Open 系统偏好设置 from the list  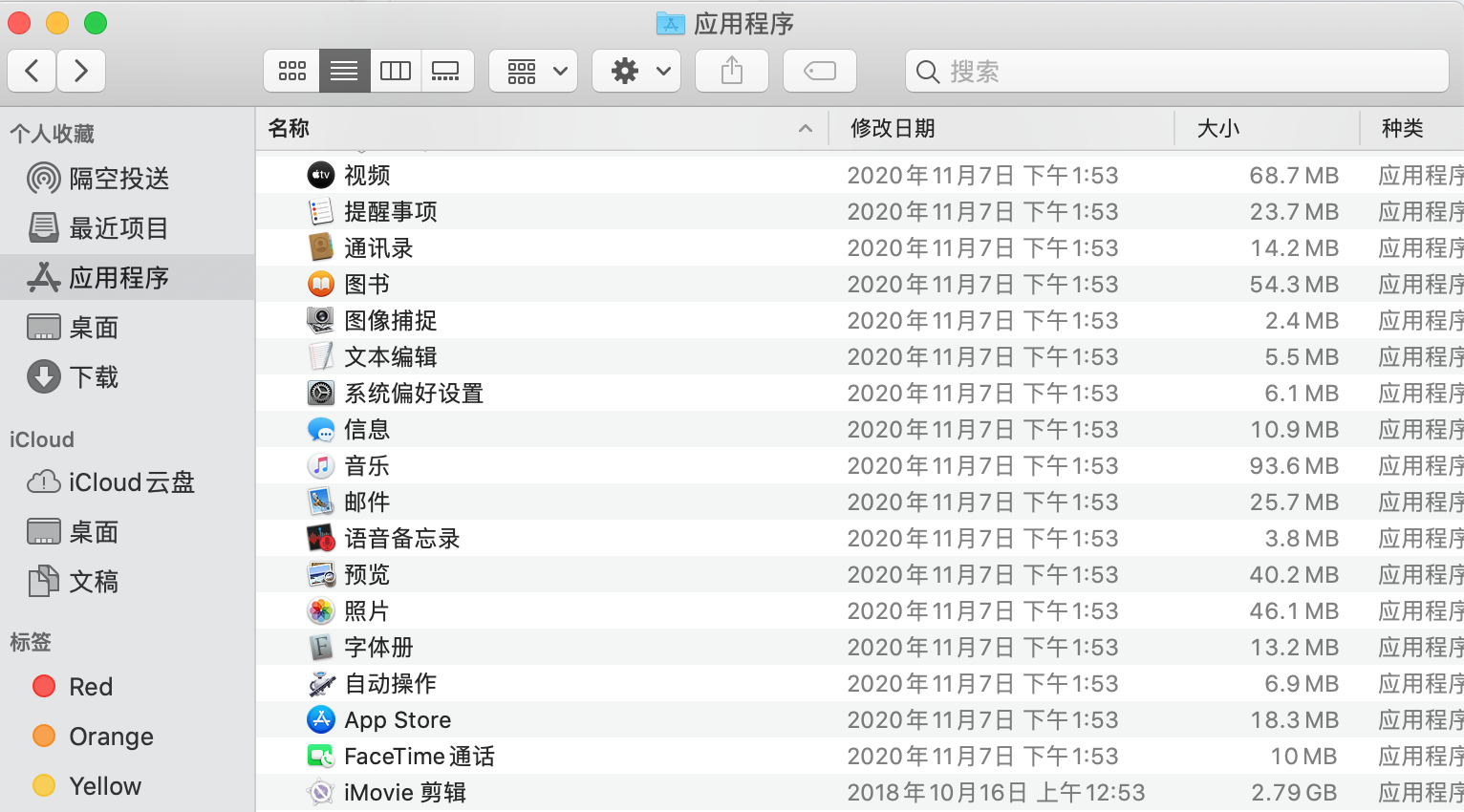413,393
